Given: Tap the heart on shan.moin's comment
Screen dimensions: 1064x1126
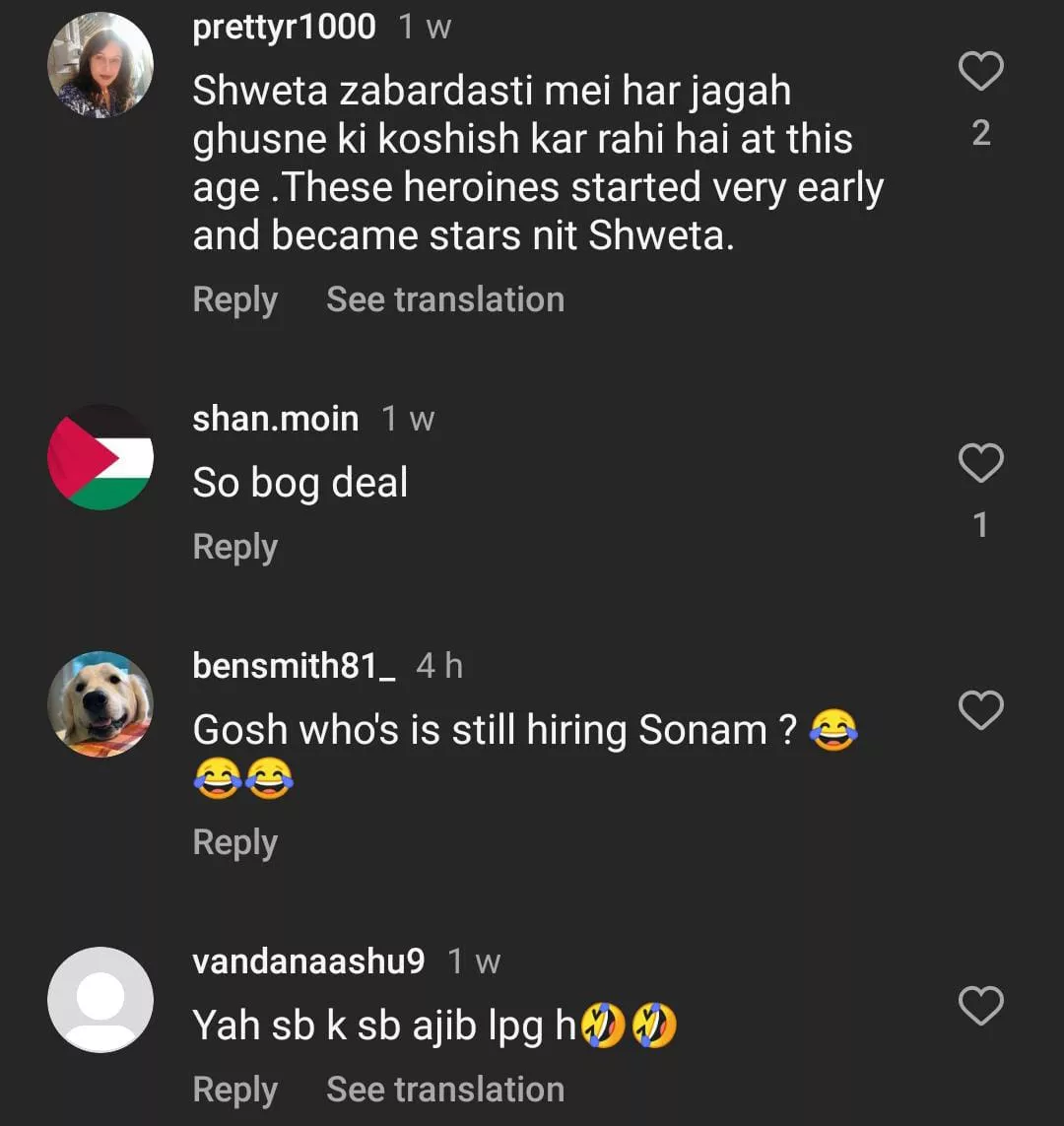Looking at the screenshot, I should click(x=980, y=463).
